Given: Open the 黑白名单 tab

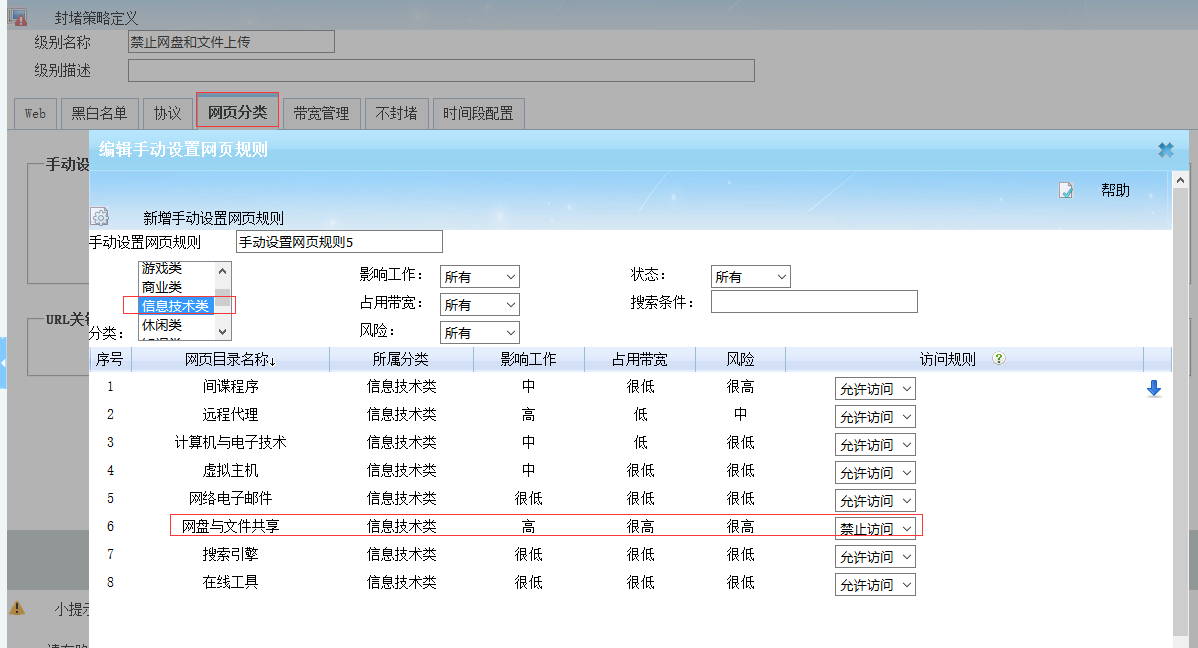Looking at the screenshot, I should pyautogui.click(x=99, y=113).
